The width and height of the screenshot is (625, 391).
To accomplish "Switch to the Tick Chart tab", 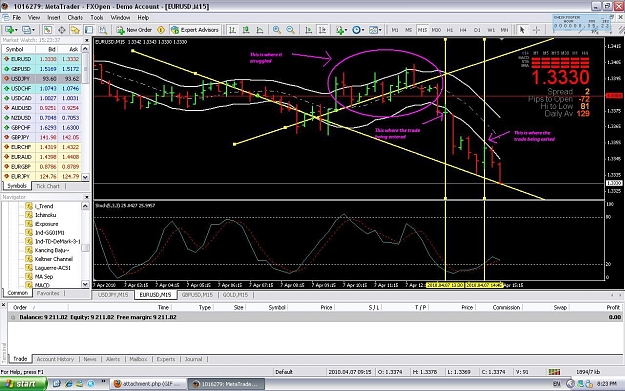I will tap(48, 186).
